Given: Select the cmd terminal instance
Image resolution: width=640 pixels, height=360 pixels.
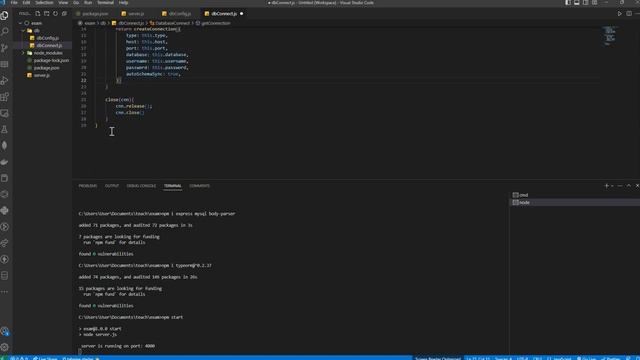Looking at the screenshot, I should pos(574,195).
